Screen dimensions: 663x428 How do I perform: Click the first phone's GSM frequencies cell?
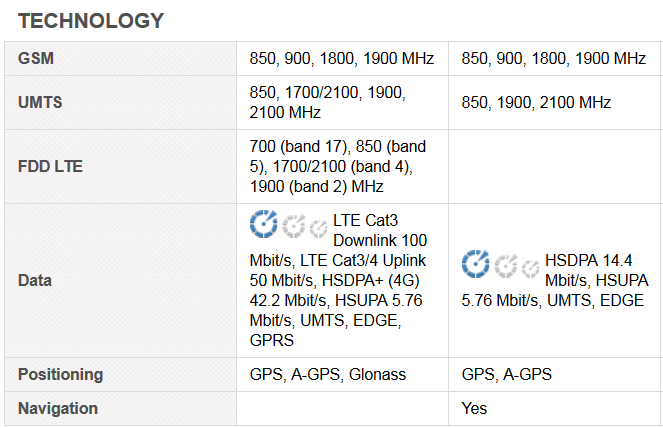[x=342, y=58]
